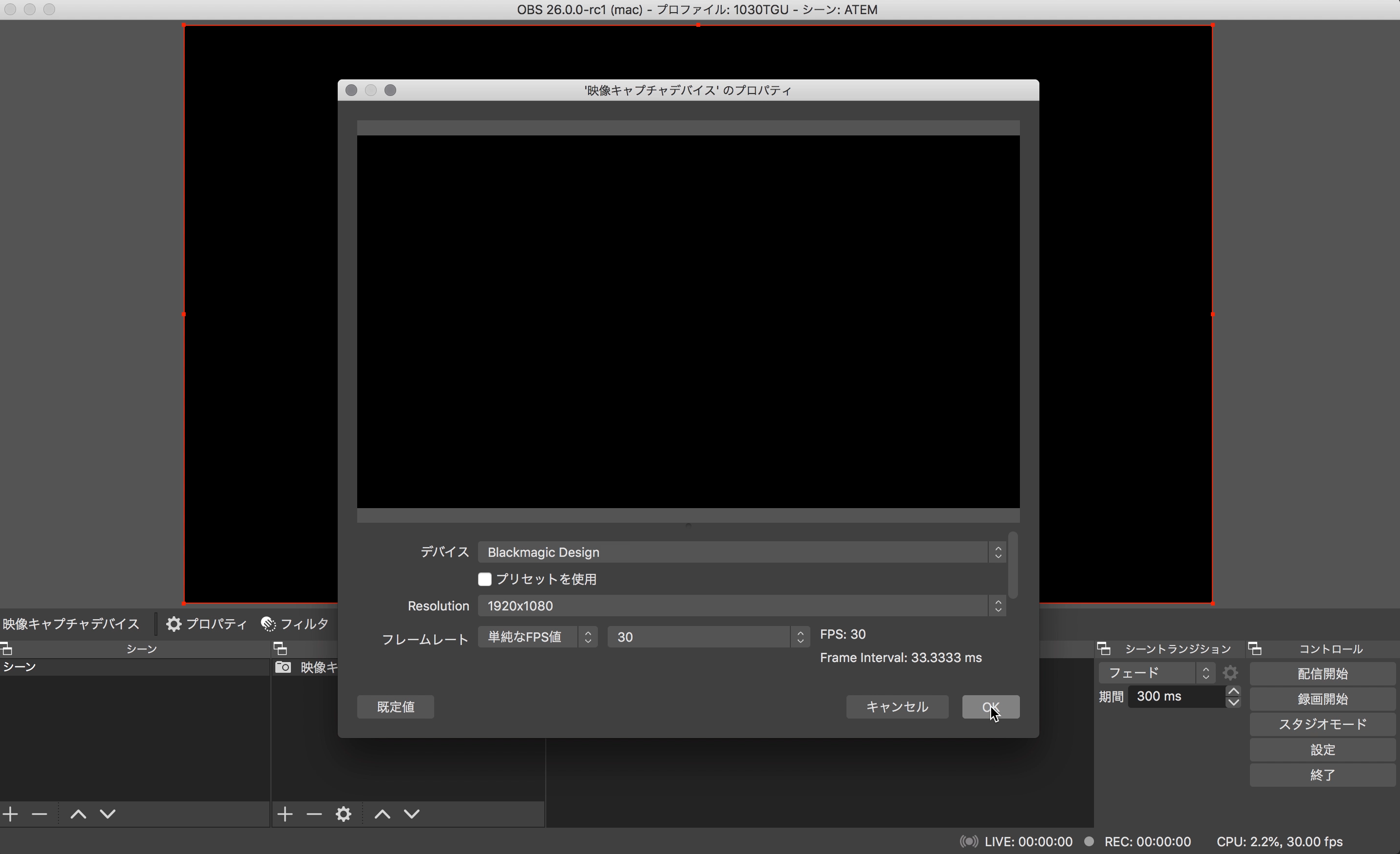
Task: Remove selected source with minus icon
Action: coord(314,814)
